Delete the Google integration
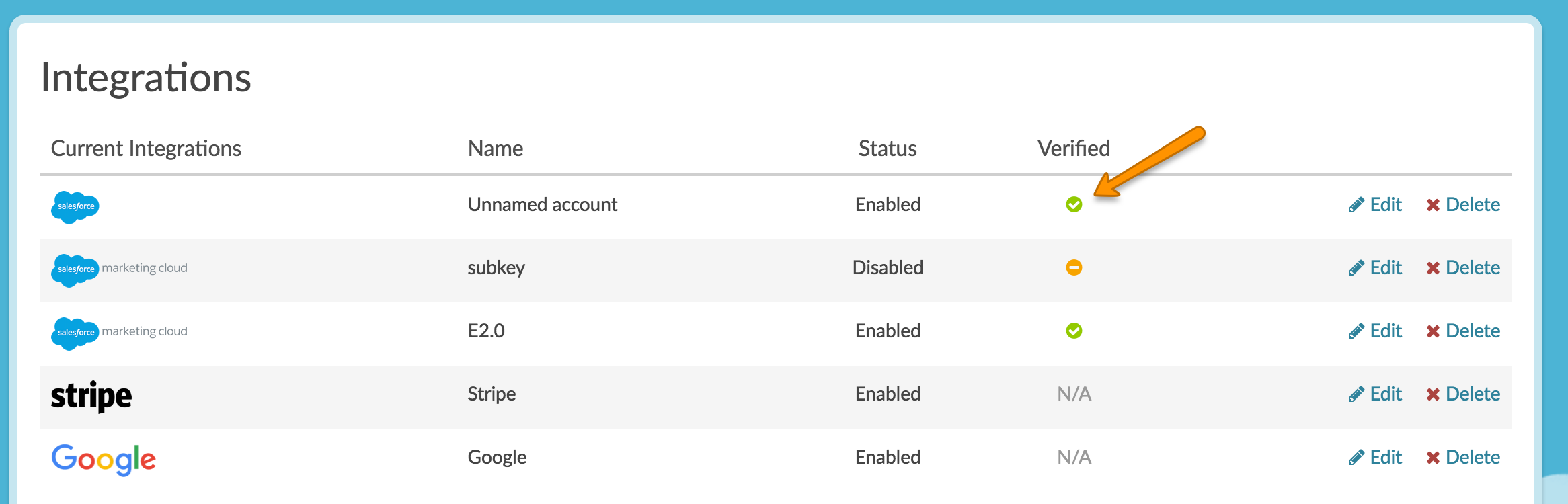1568x504 pixels. [x=1463, y=457]
